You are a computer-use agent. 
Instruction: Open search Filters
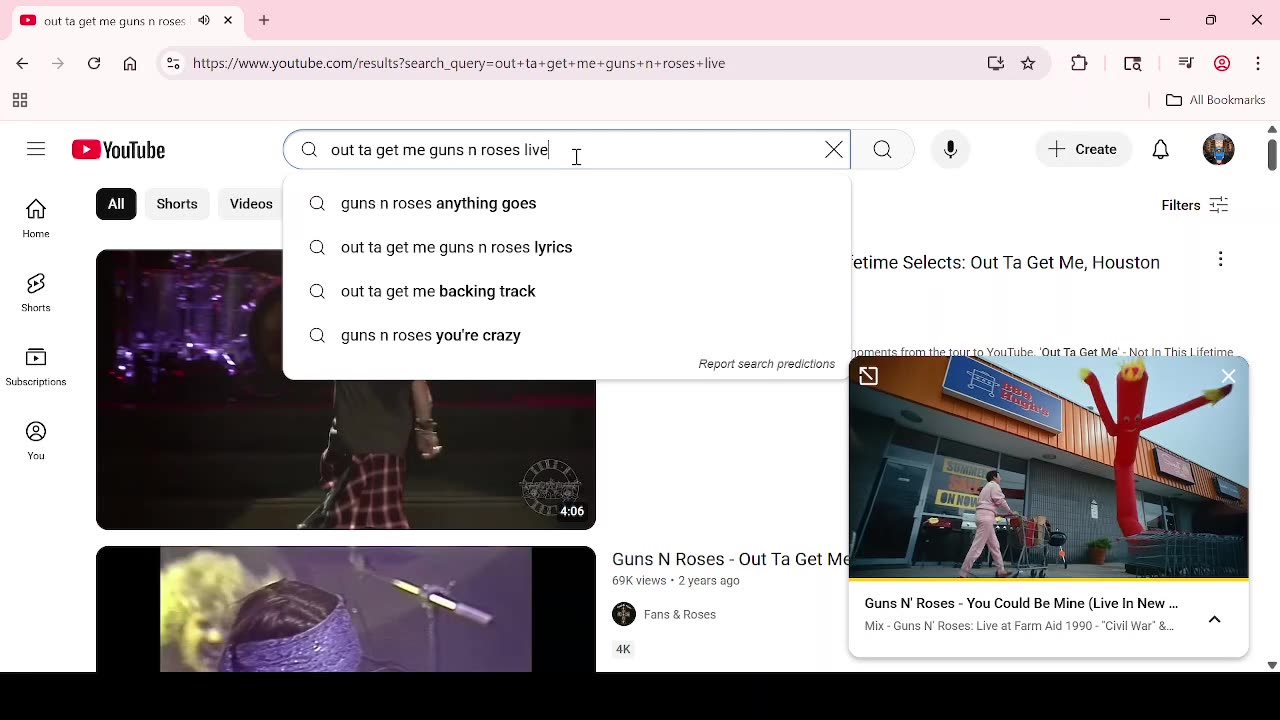coord(1195,205)
